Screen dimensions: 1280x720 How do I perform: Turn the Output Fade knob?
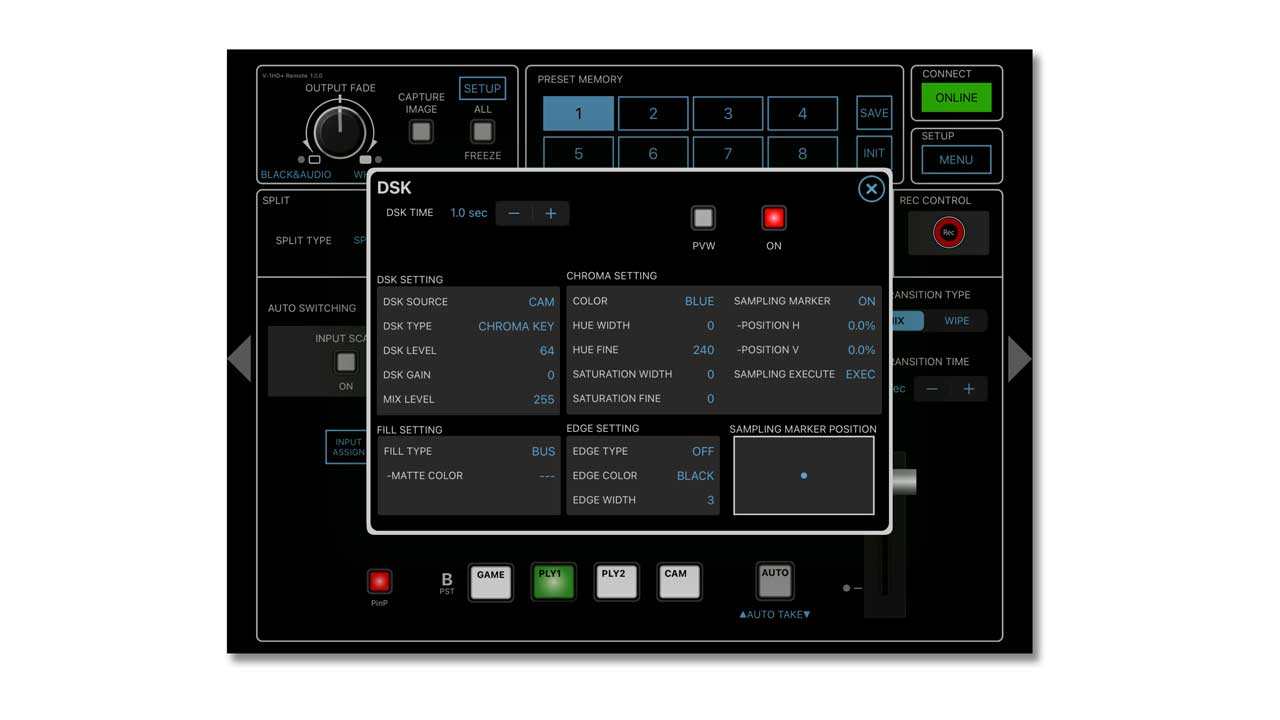coord(340,132)
